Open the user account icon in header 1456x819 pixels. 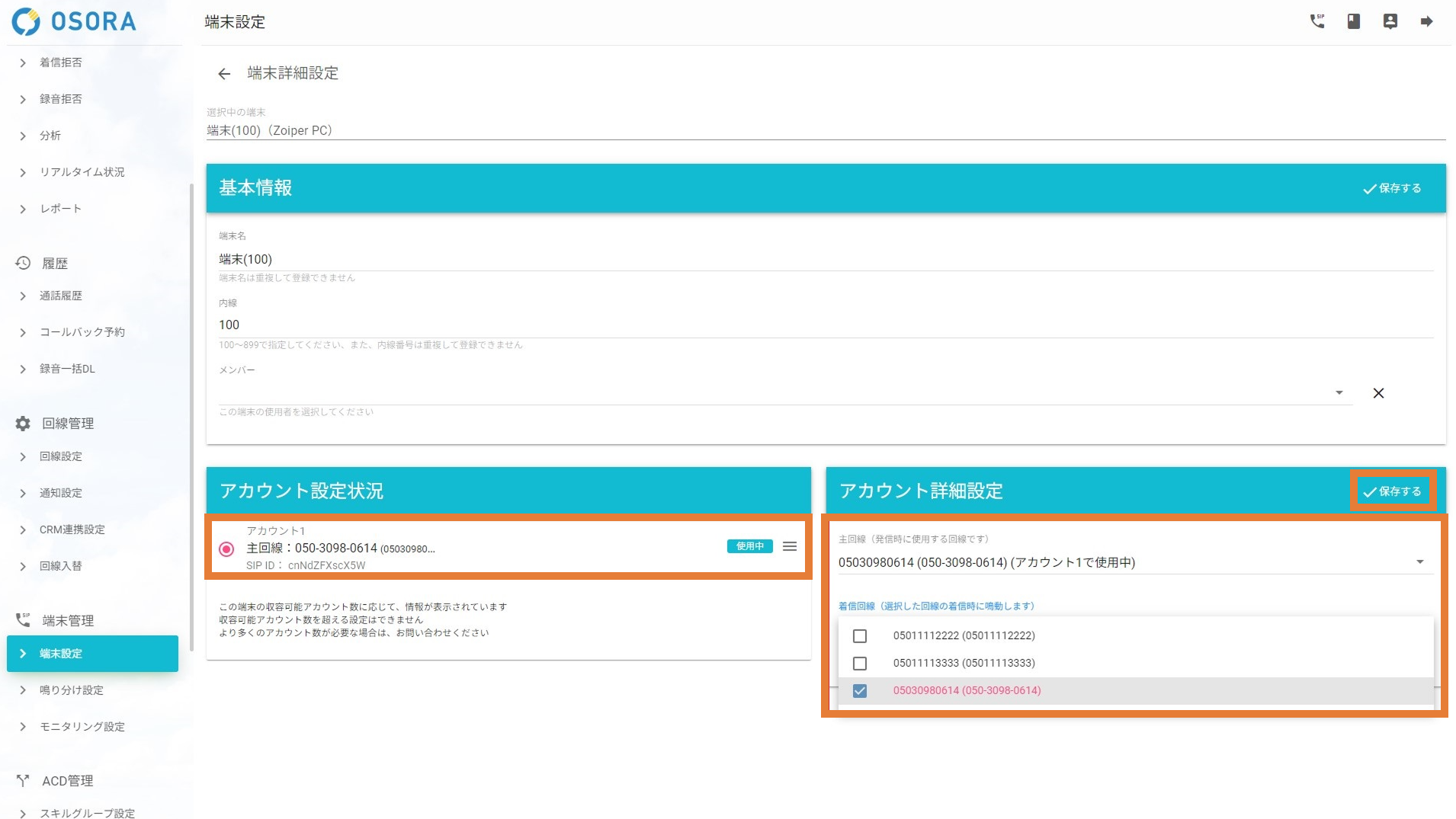pyautogui.click(x=1390, y=21)
